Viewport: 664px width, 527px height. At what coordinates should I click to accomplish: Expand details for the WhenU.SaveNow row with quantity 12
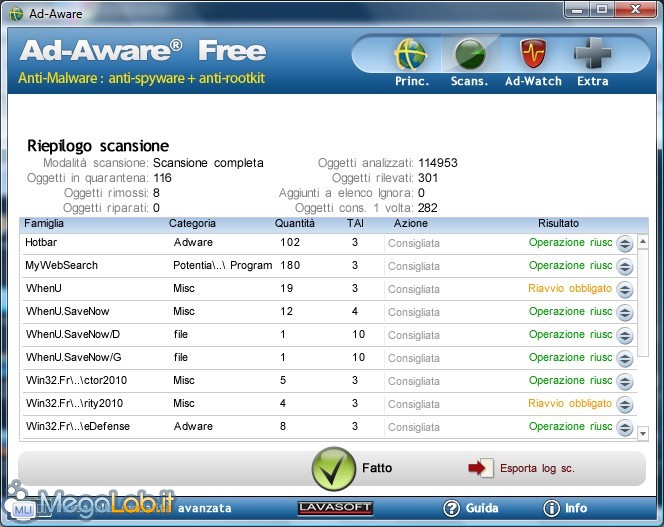[x=625, y=313]
